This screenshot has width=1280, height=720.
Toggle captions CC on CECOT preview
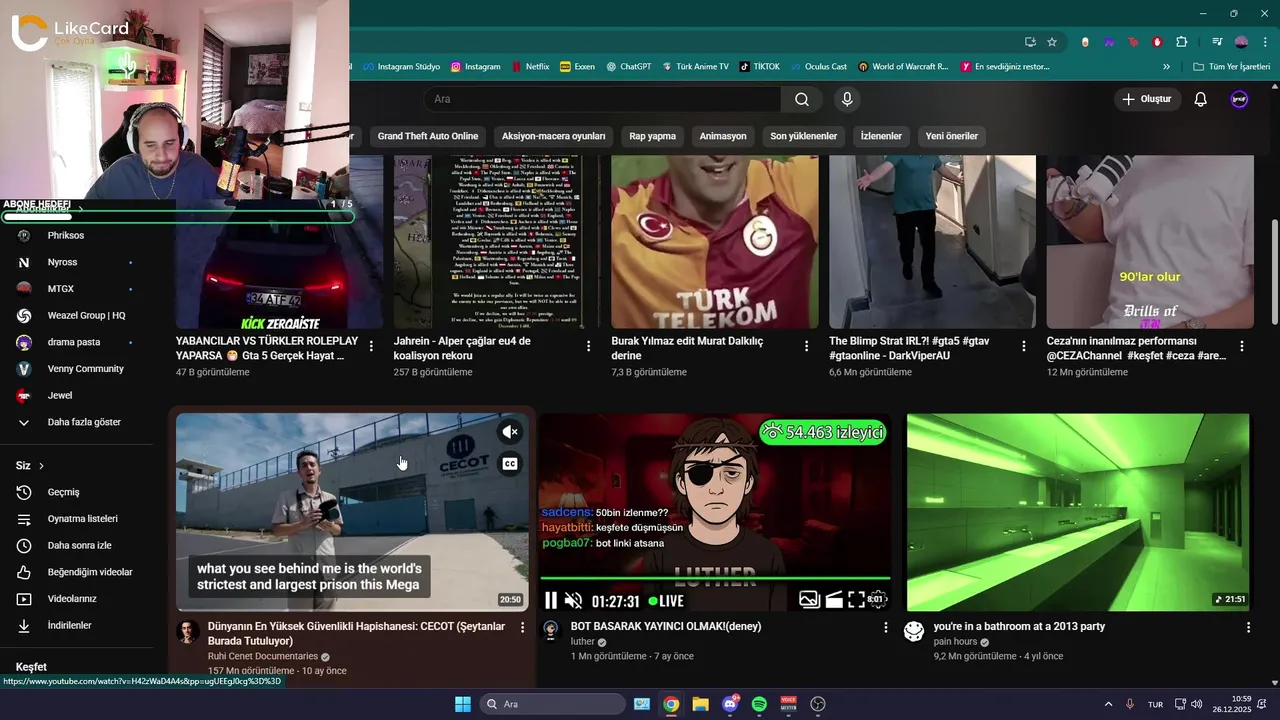coord(510,464)
